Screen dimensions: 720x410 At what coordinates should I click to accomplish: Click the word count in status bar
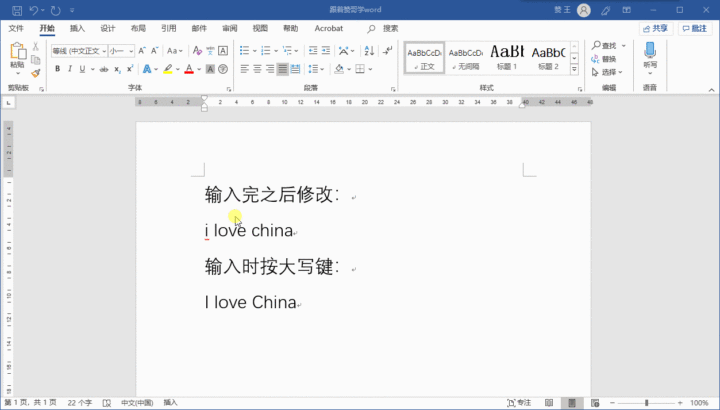80,403
